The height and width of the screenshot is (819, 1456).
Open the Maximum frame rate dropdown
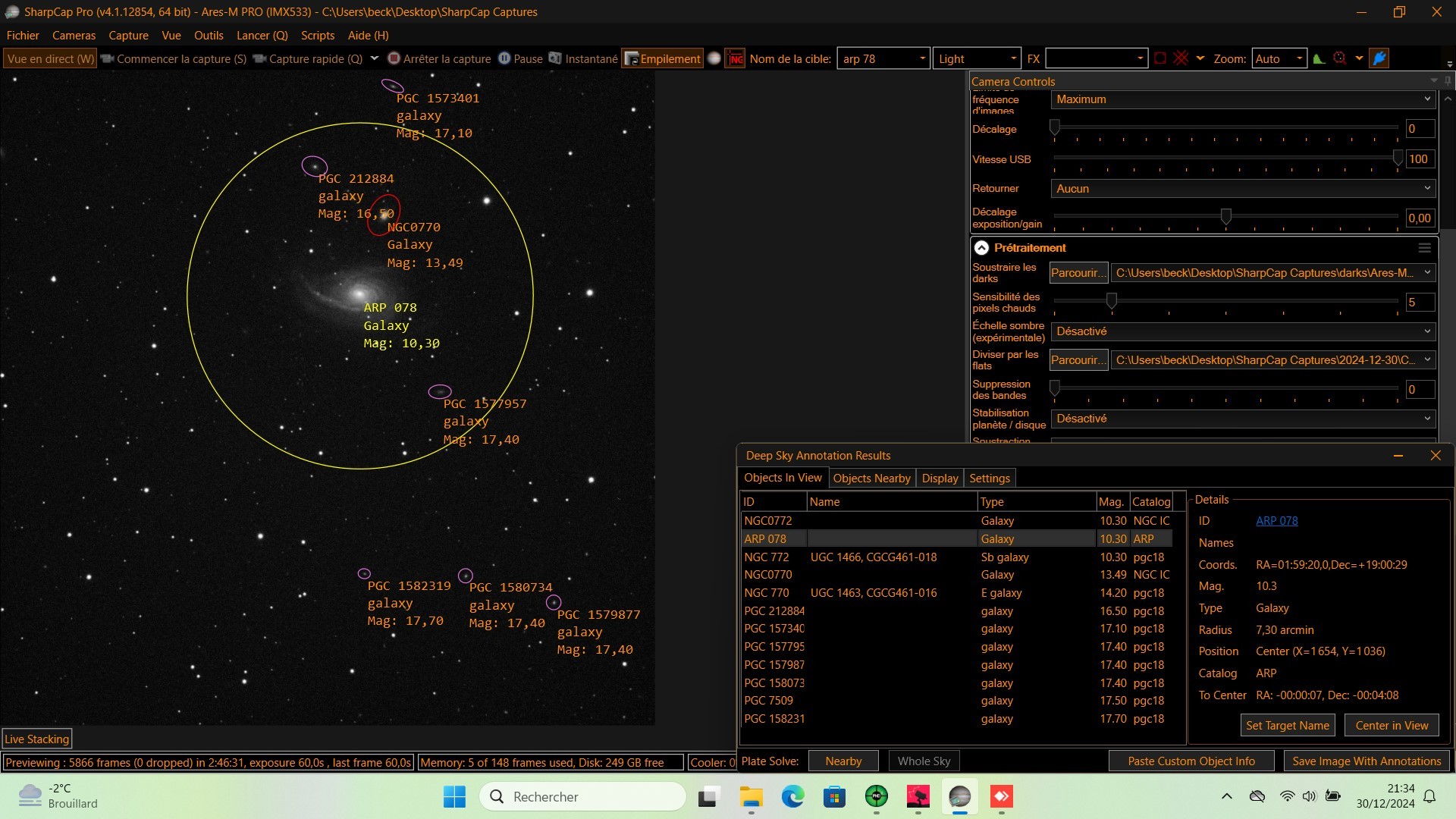tap(1243, 99)
